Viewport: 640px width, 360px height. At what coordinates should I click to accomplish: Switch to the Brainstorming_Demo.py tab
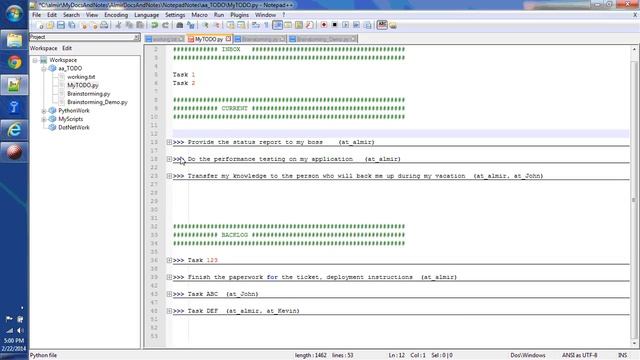(x=322, y=39)
